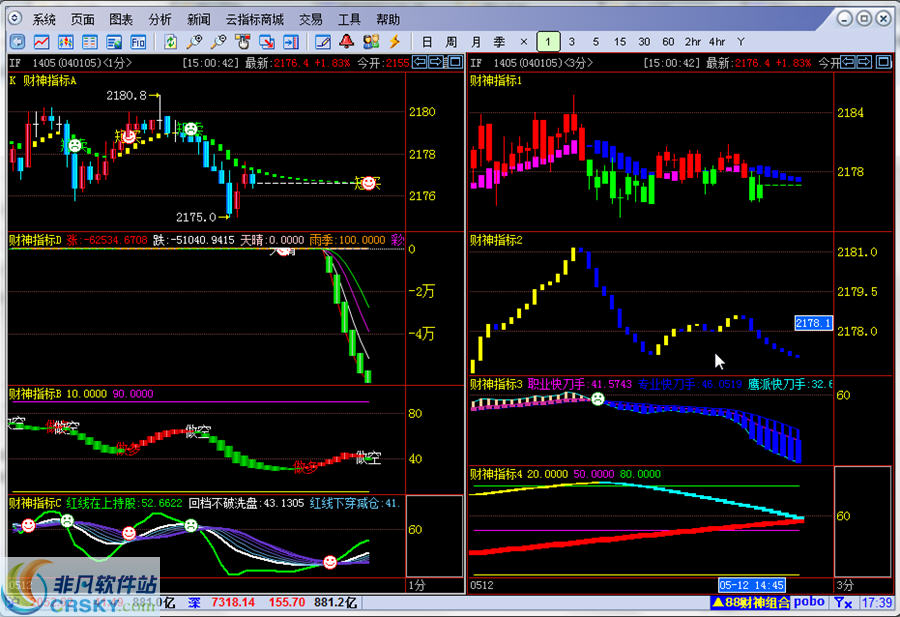Click left chart's forward arrow button

coord(436,61)
